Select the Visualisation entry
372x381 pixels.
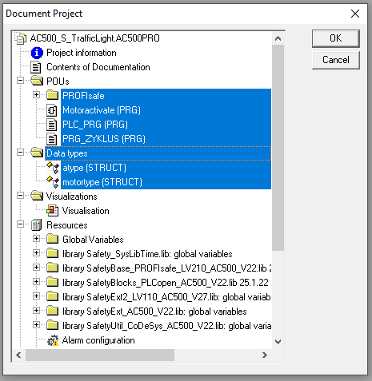pos(86,211)
